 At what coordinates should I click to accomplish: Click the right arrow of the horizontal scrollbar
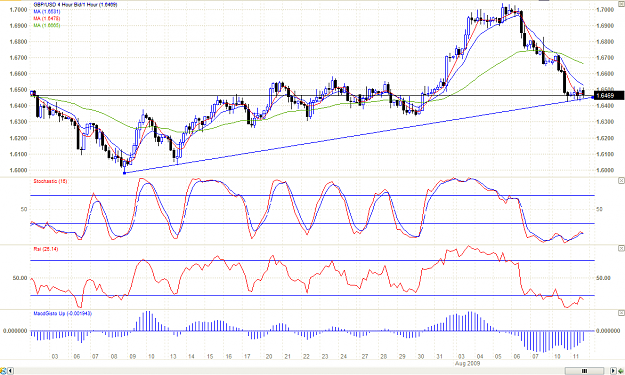click(613, 371)
